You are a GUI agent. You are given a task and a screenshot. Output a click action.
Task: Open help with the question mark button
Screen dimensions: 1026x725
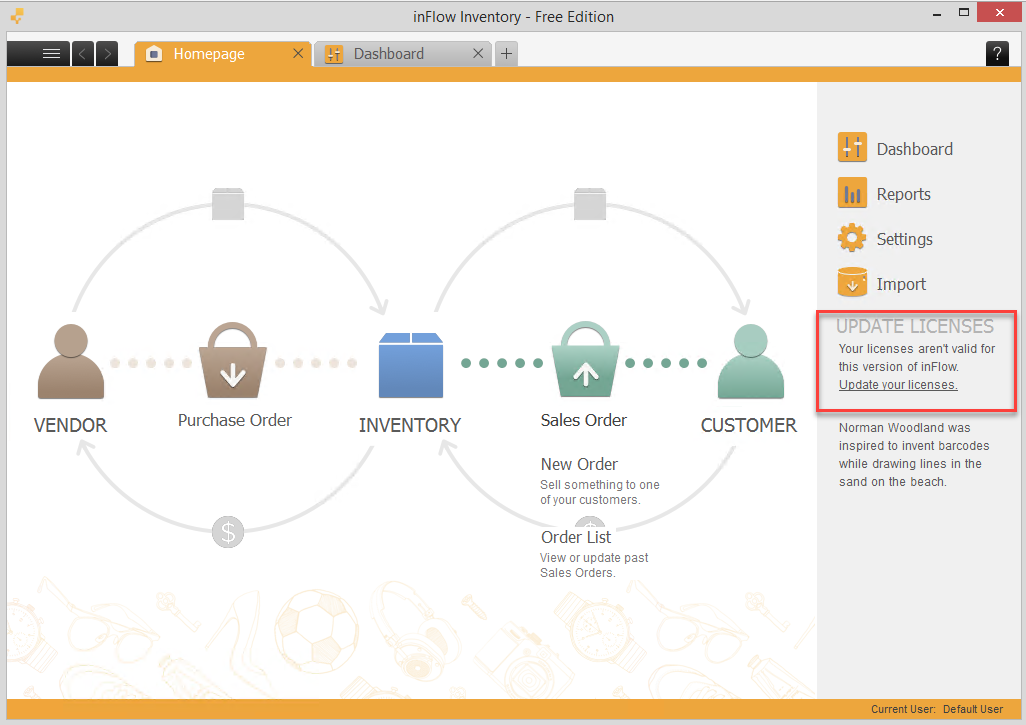click(997, 54)
